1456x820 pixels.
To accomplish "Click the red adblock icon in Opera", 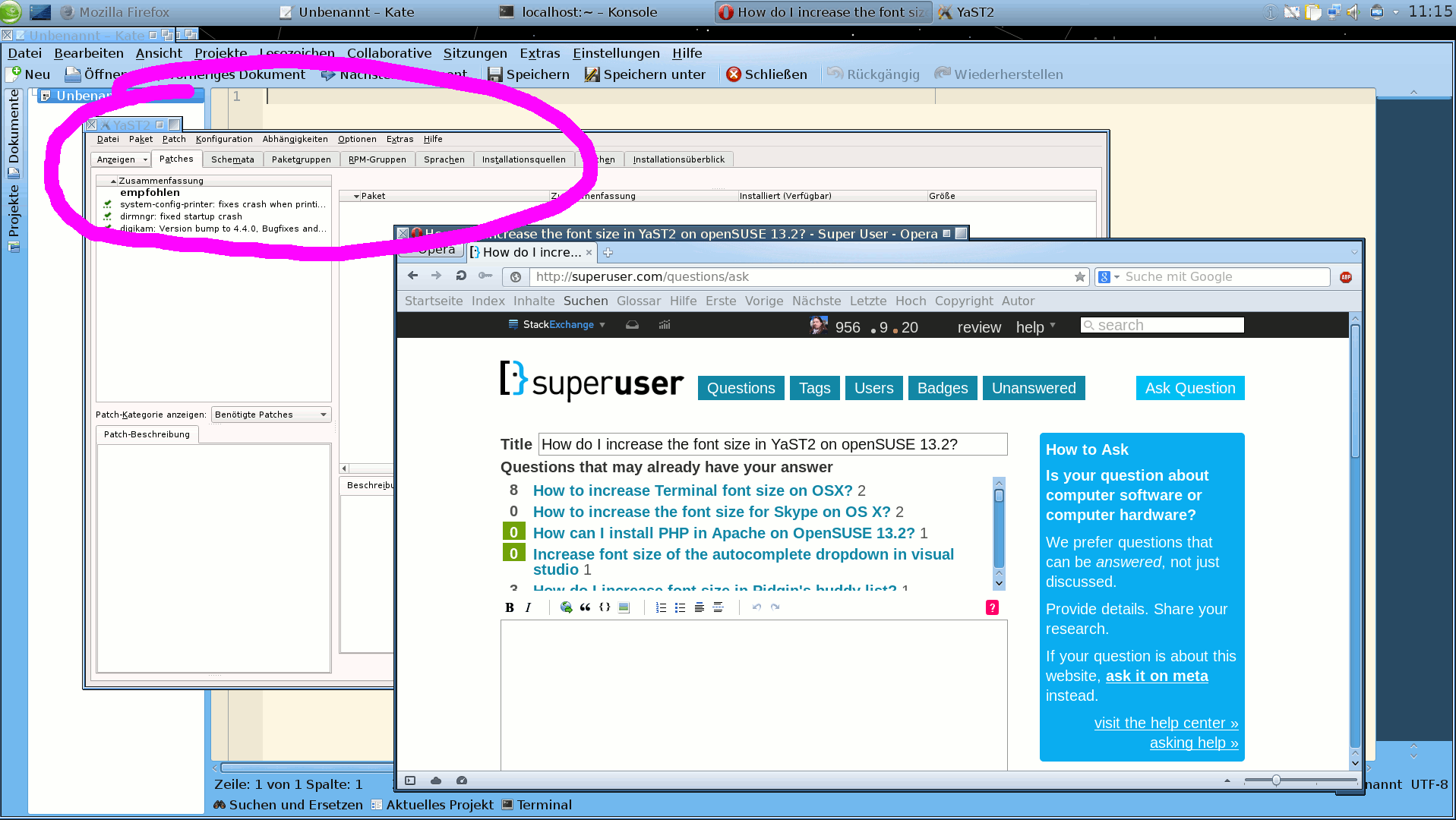I will click(1346, 277).
